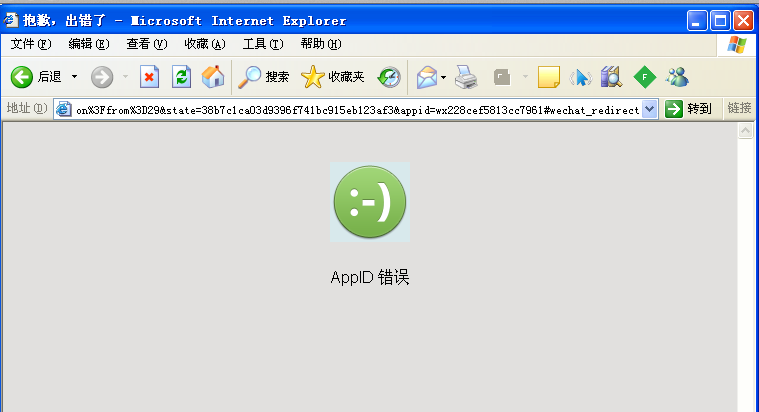Open the 帮助(H) menu
The height and width of the screenshot is (412, 759).
click(321, 44)
